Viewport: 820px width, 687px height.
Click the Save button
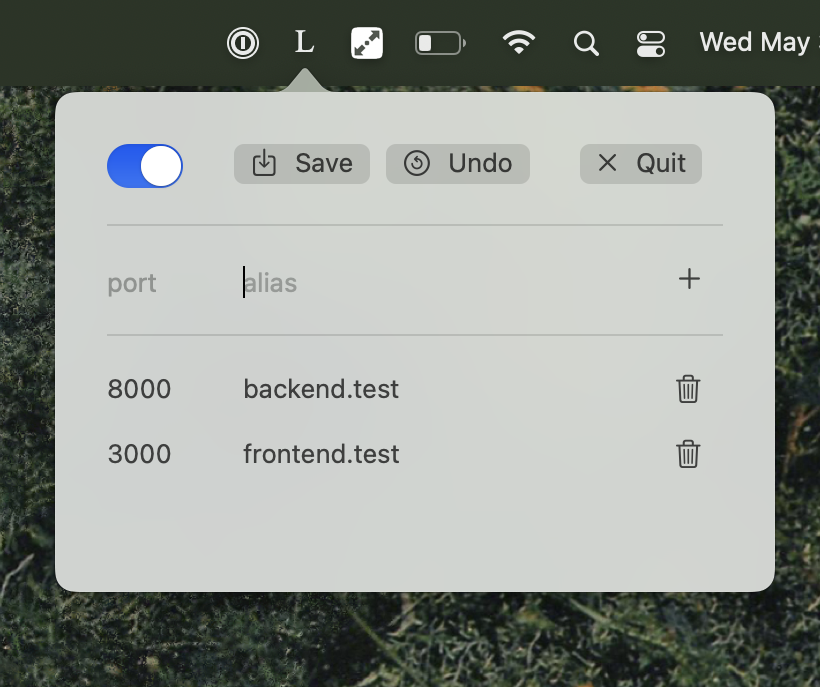click(302, 164)
